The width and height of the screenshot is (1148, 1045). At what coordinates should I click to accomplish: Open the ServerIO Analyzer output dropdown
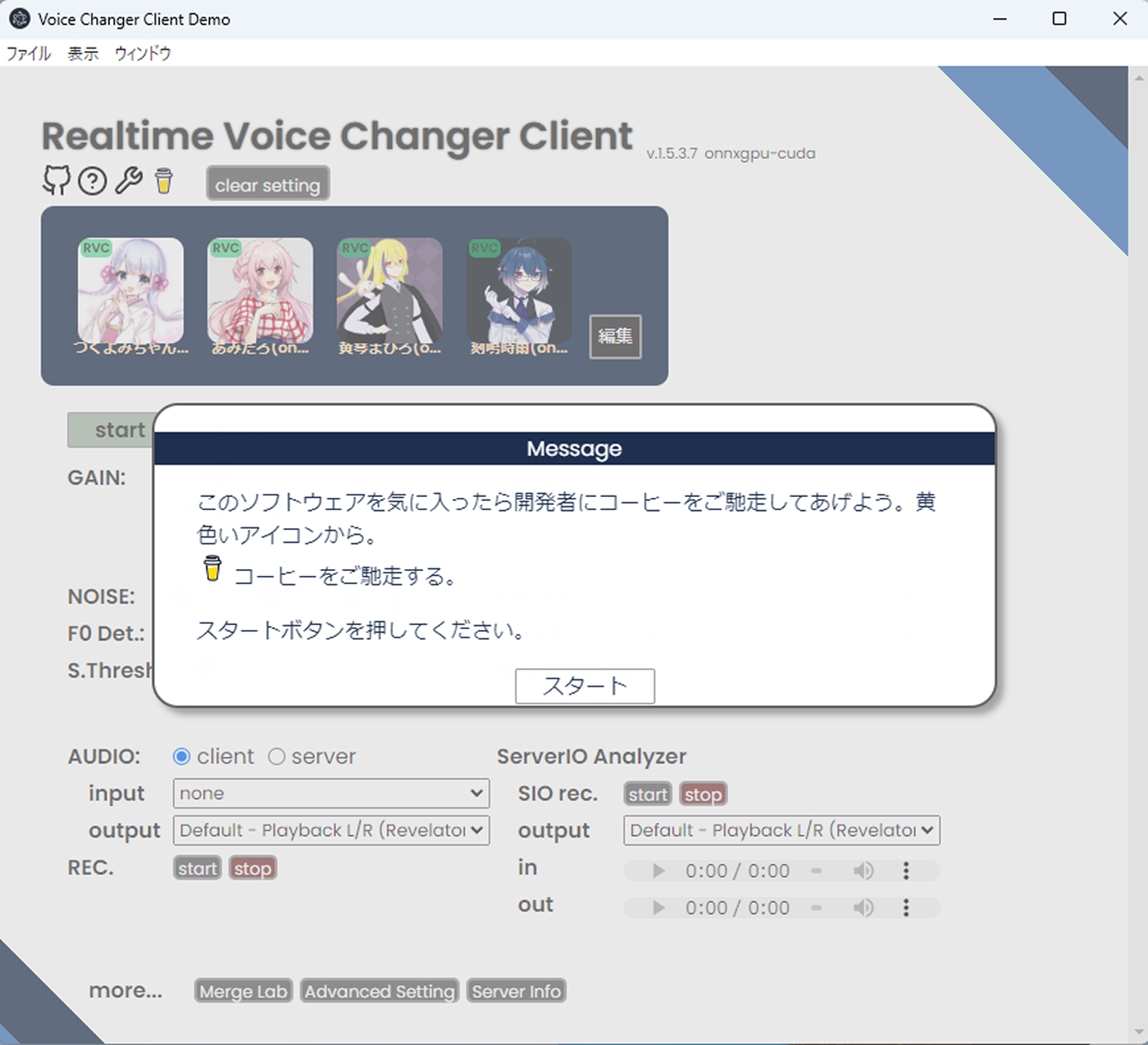tap(781, 830)
